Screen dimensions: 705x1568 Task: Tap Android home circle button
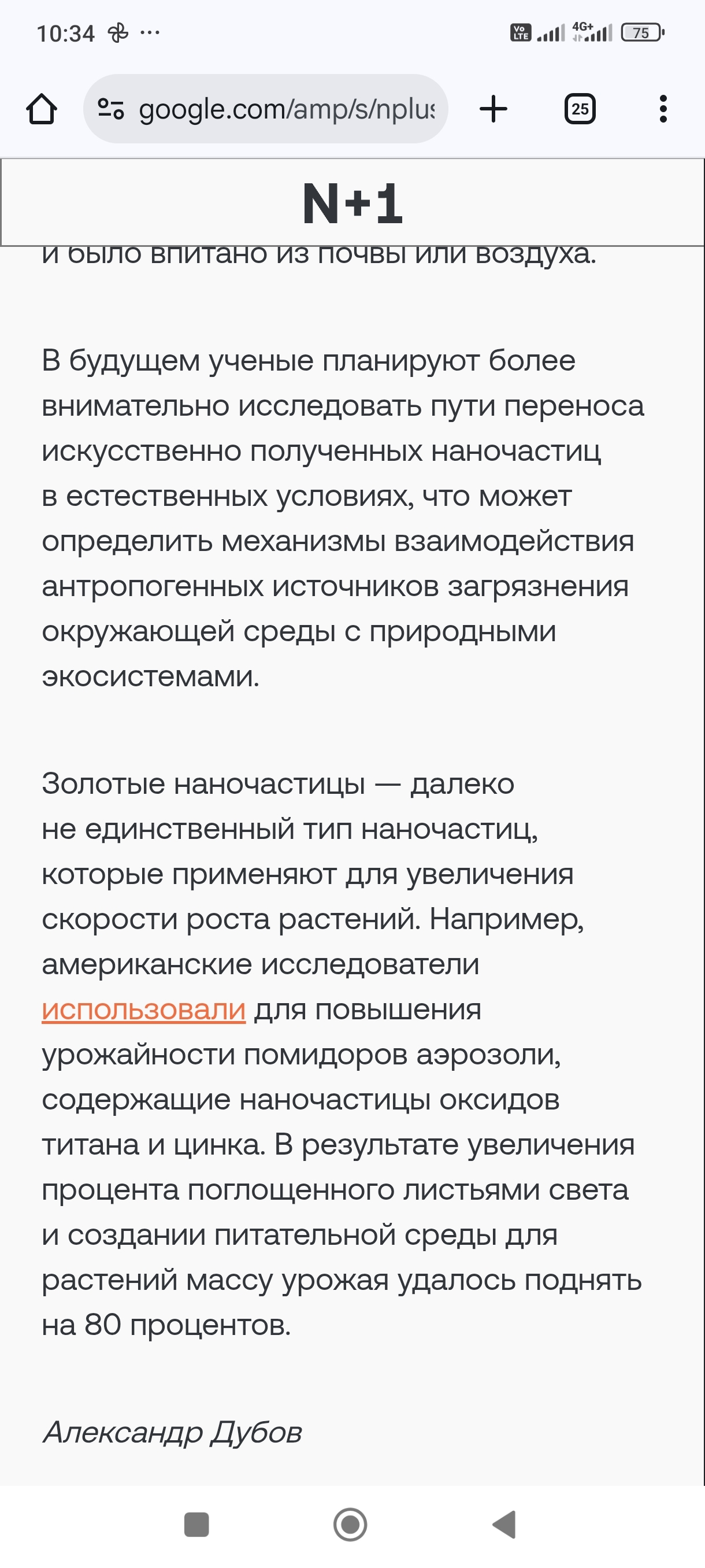350,1525
